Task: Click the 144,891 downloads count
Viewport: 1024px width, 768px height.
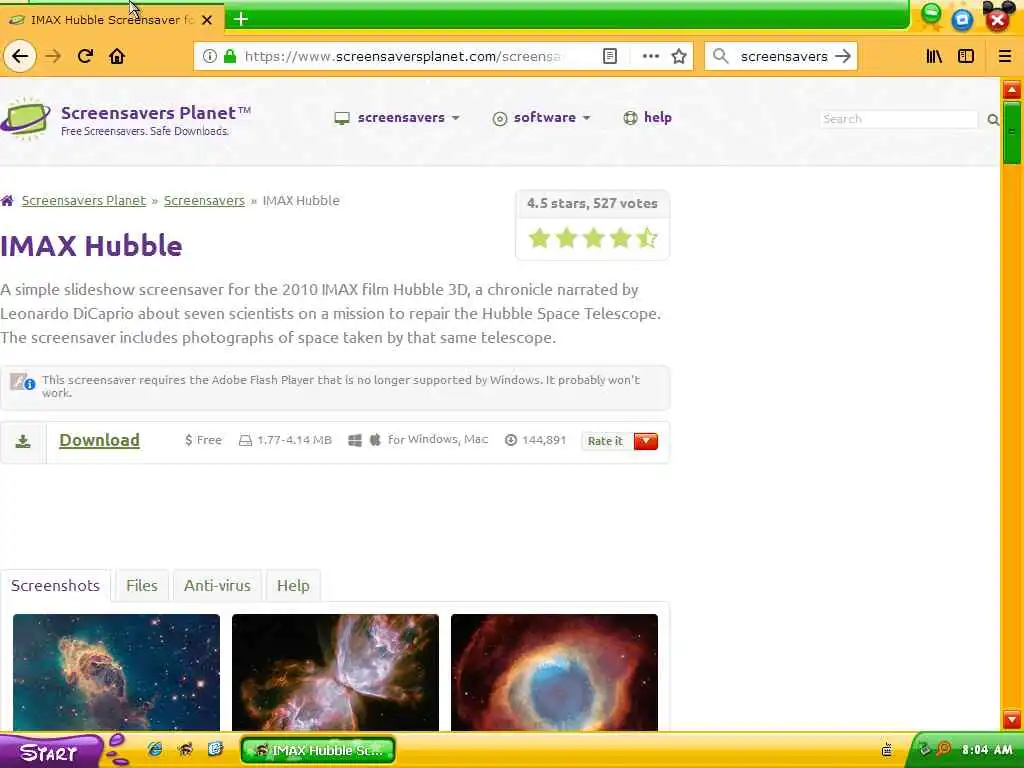Action: (x=544, y=440)
